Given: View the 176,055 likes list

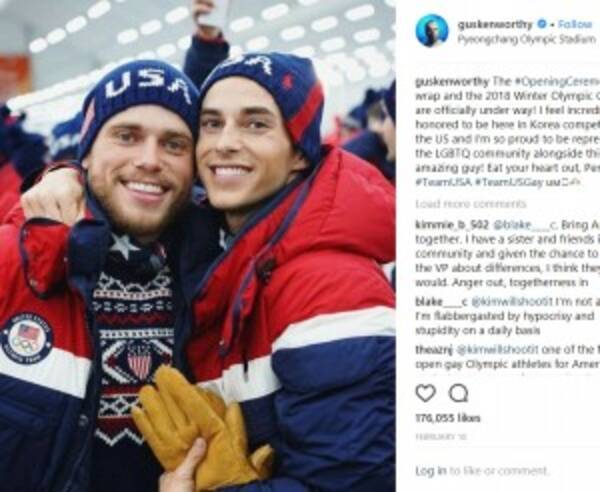Looking at the screenshot, I should coord(448,418).
